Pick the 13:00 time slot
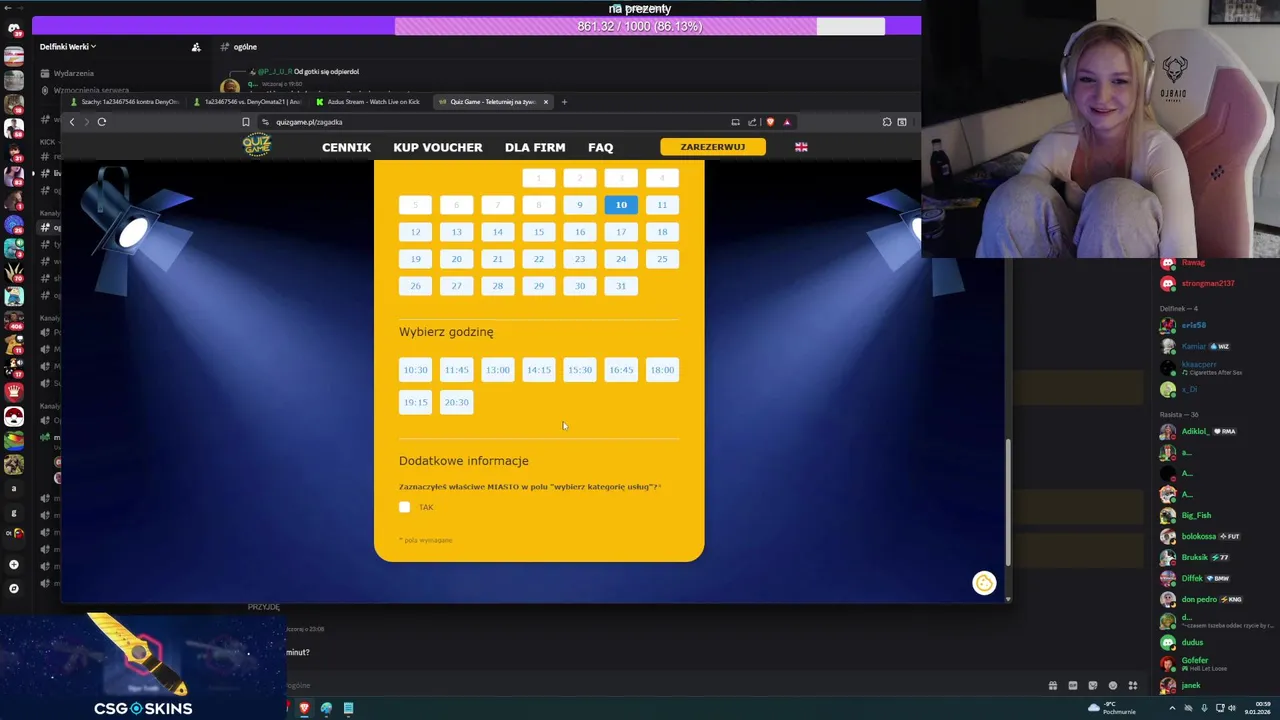 pyautogui.click(x=498, y=370)
